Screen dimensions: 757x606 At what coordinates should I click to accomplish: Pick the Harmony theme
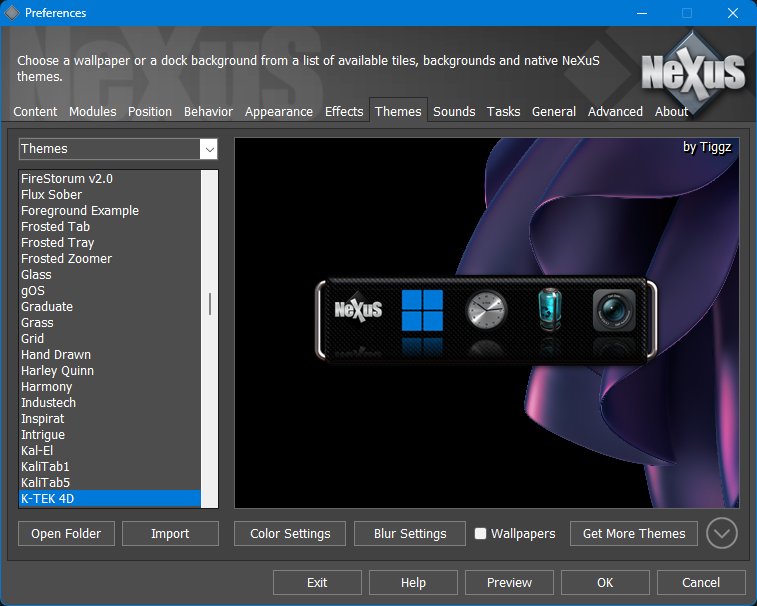pyautogui.click(x=110, y=386)
